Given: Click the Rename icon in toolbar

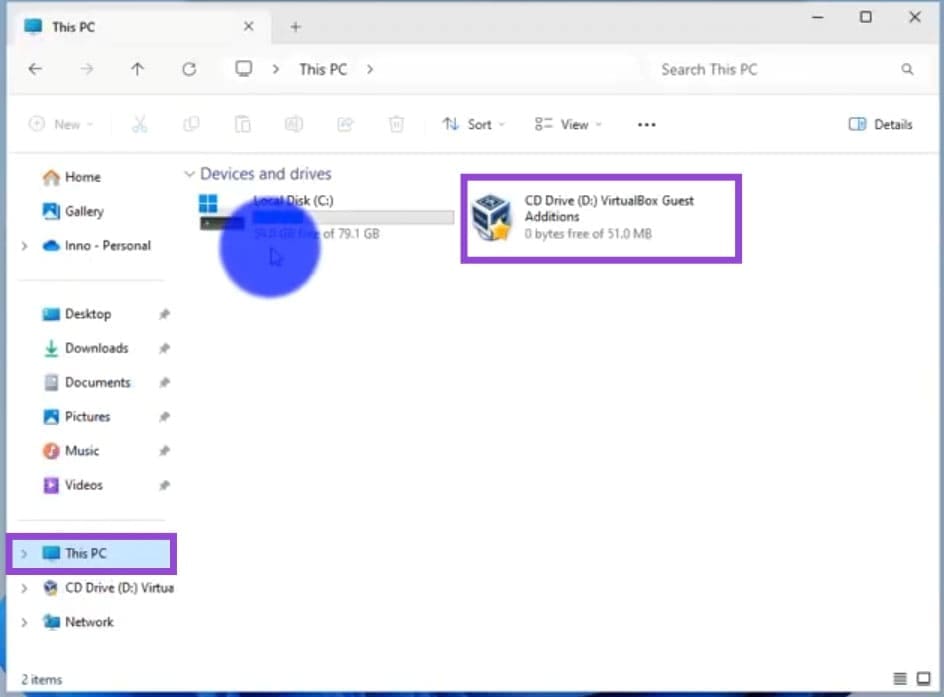Looking at the screenshot, I should point(294,124).
